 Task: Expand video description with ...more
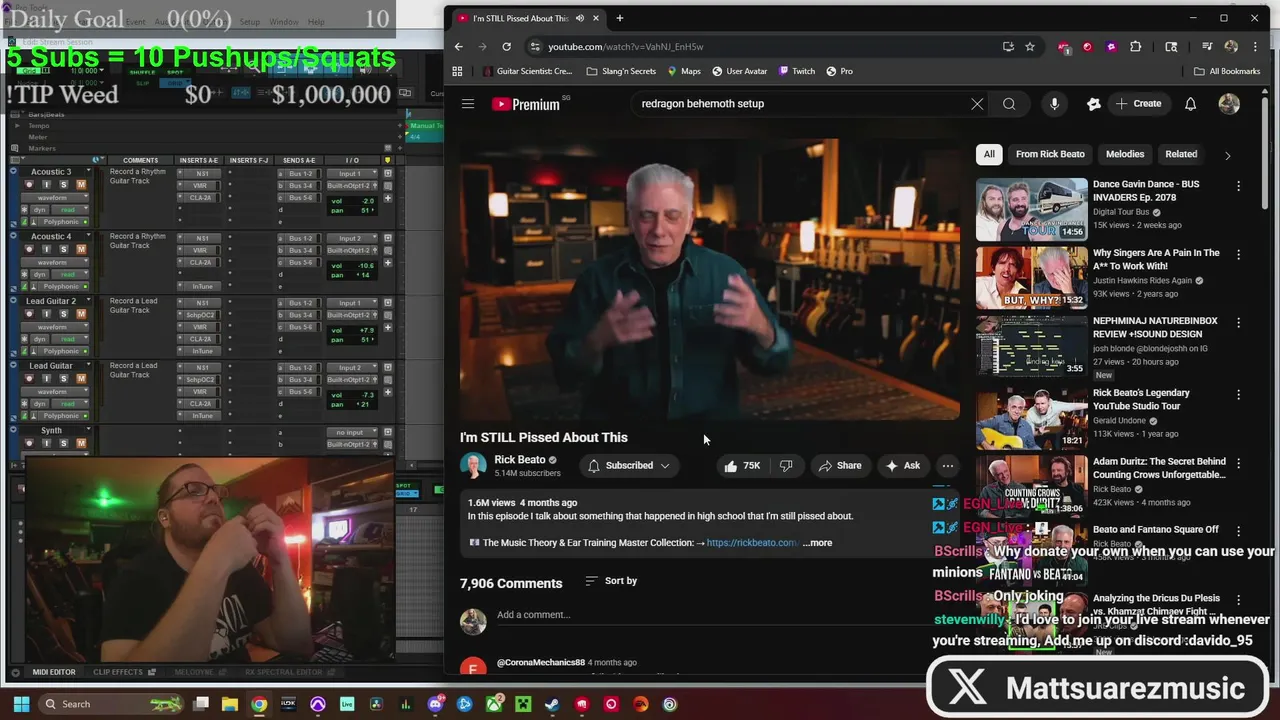coord(817,543)
